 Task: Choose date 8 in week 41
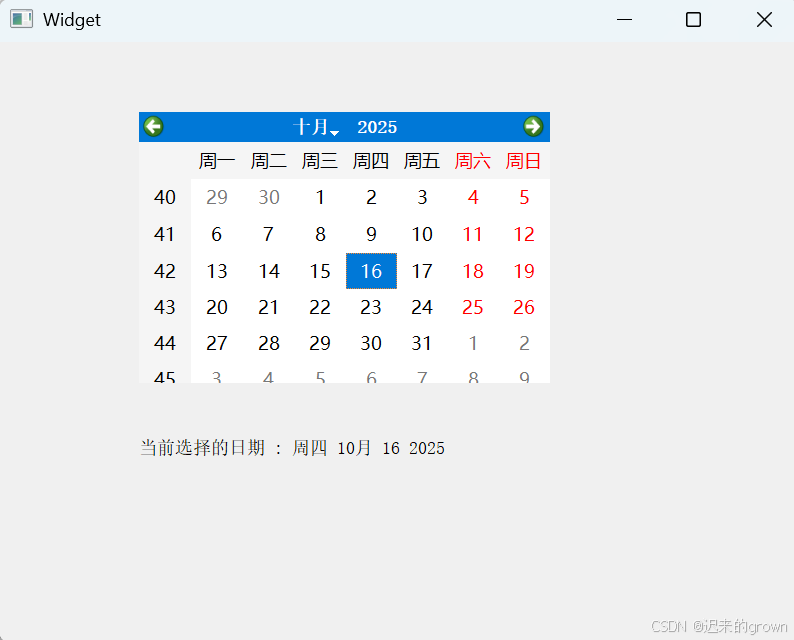(320, 234)
